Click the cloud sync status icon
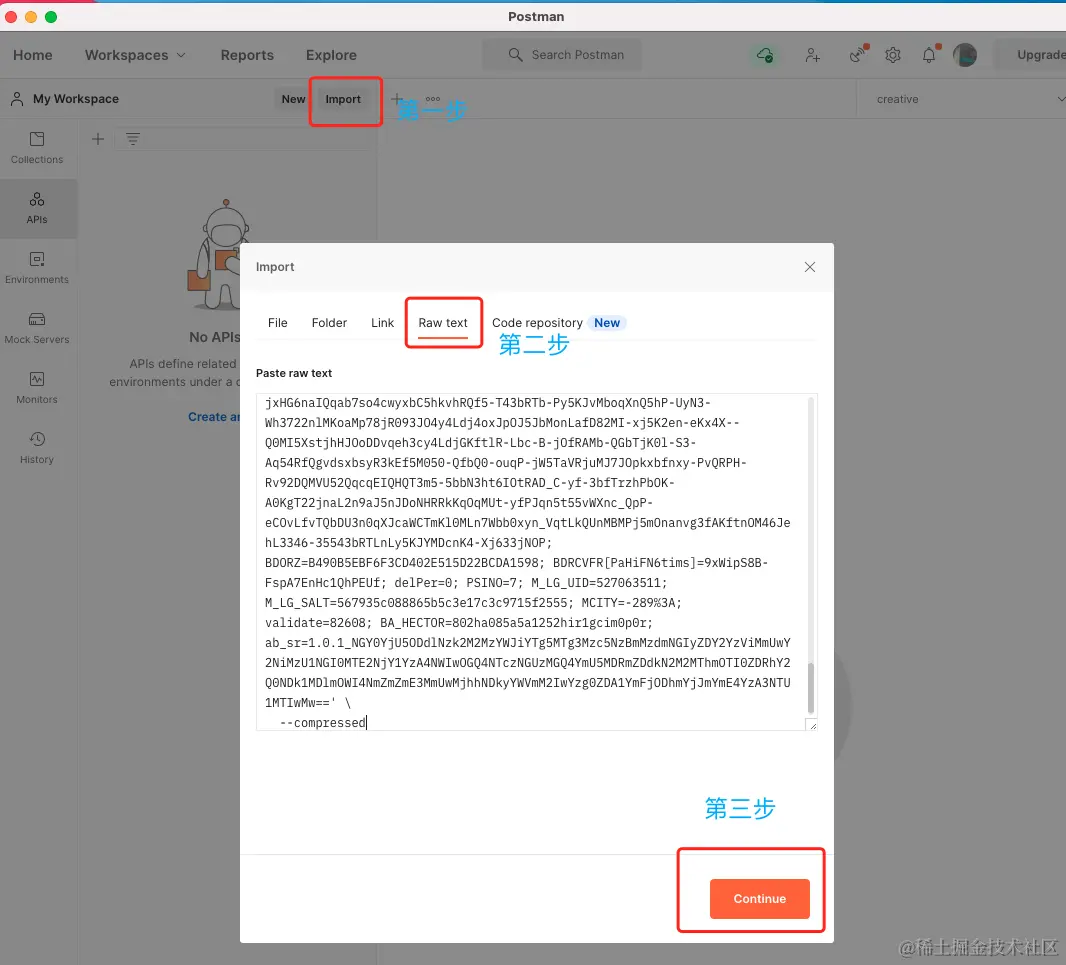The image size is (1066, 965). click(765, 55)
